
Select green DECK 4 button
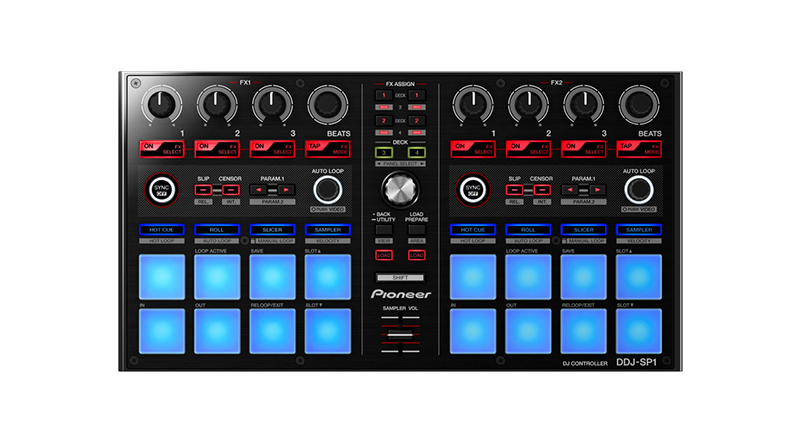pyautogui.click(x=417, y=152)
